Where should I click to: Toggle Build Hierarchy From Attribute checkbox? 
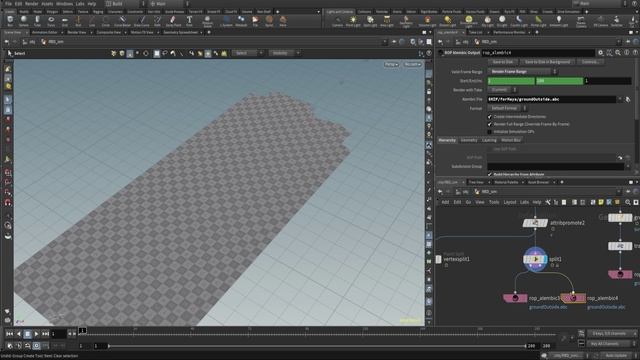(490, 174)
